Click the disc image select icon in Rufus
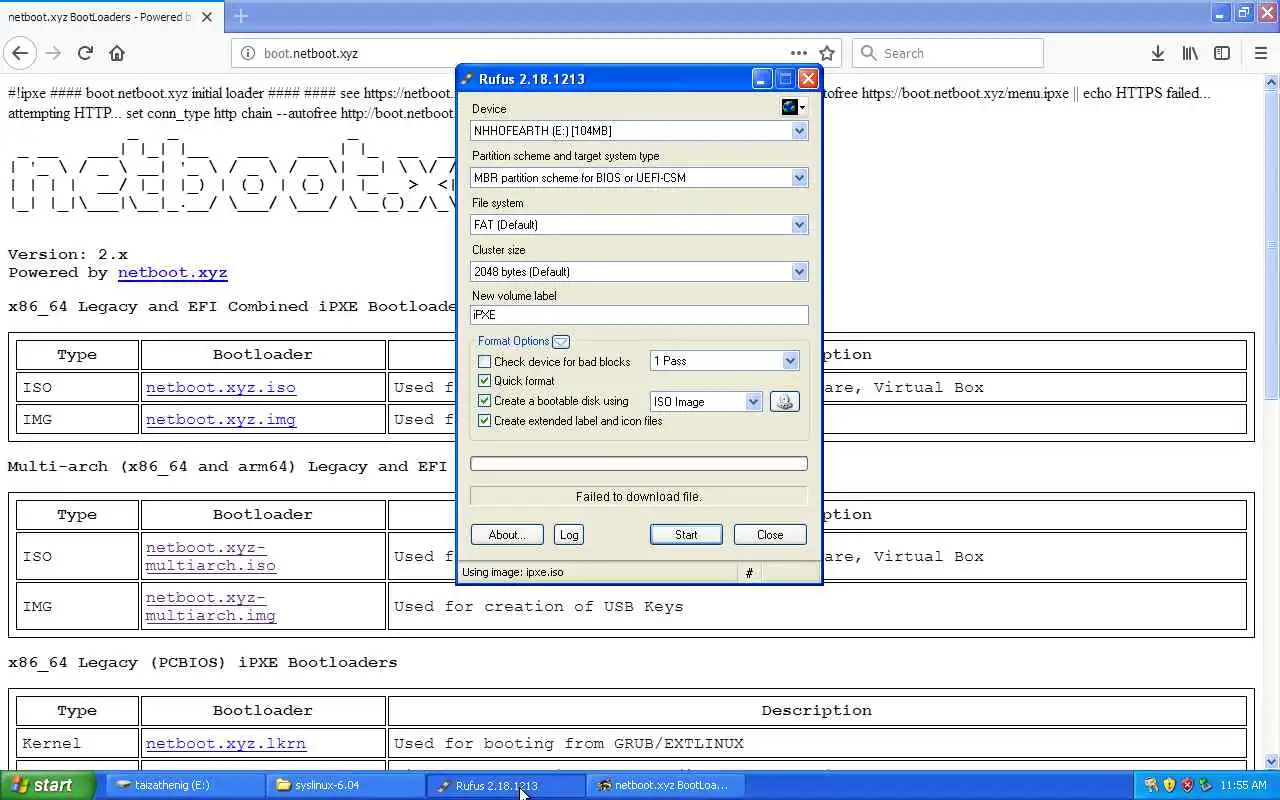 tap(784, 401)
